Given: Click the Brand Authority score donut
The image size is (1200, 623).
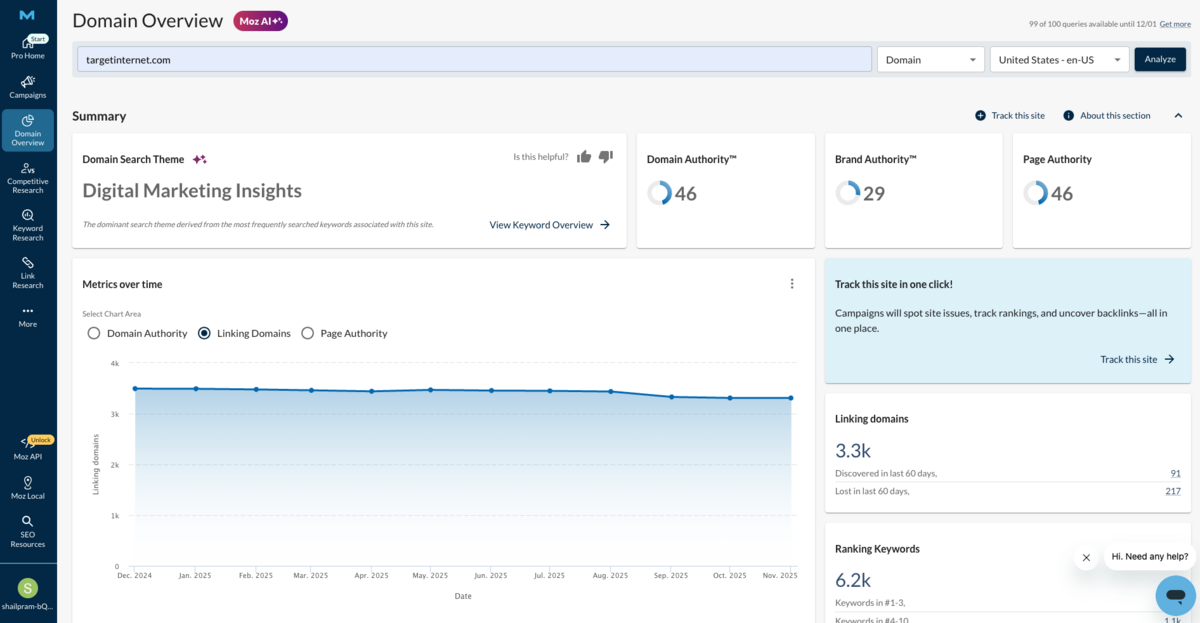Looking at the screenshot, I should pyautogui.click(x=848, y=193).
